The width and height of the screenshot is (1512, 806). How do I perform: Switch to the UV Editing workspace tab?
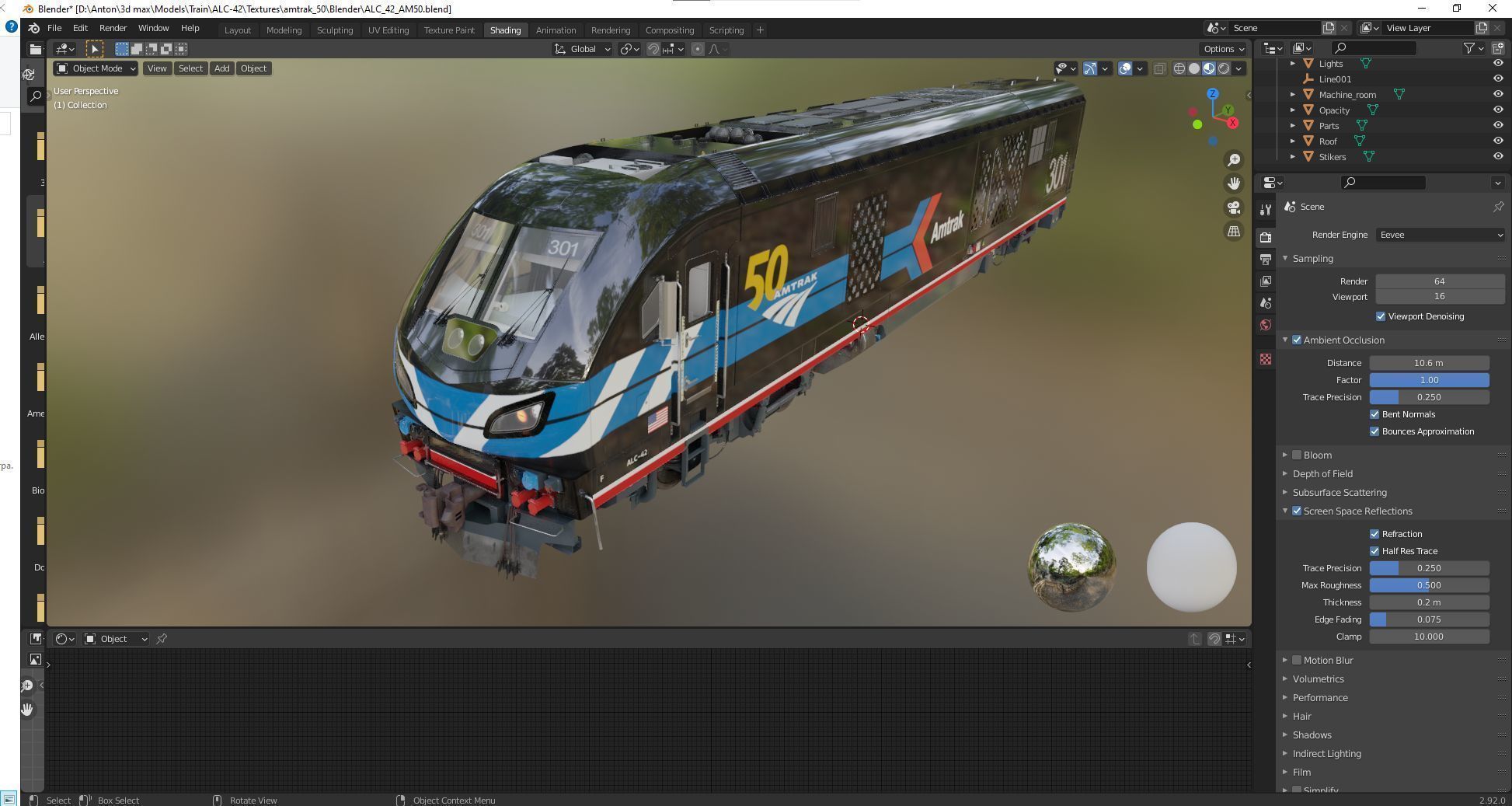click(388, 30)
